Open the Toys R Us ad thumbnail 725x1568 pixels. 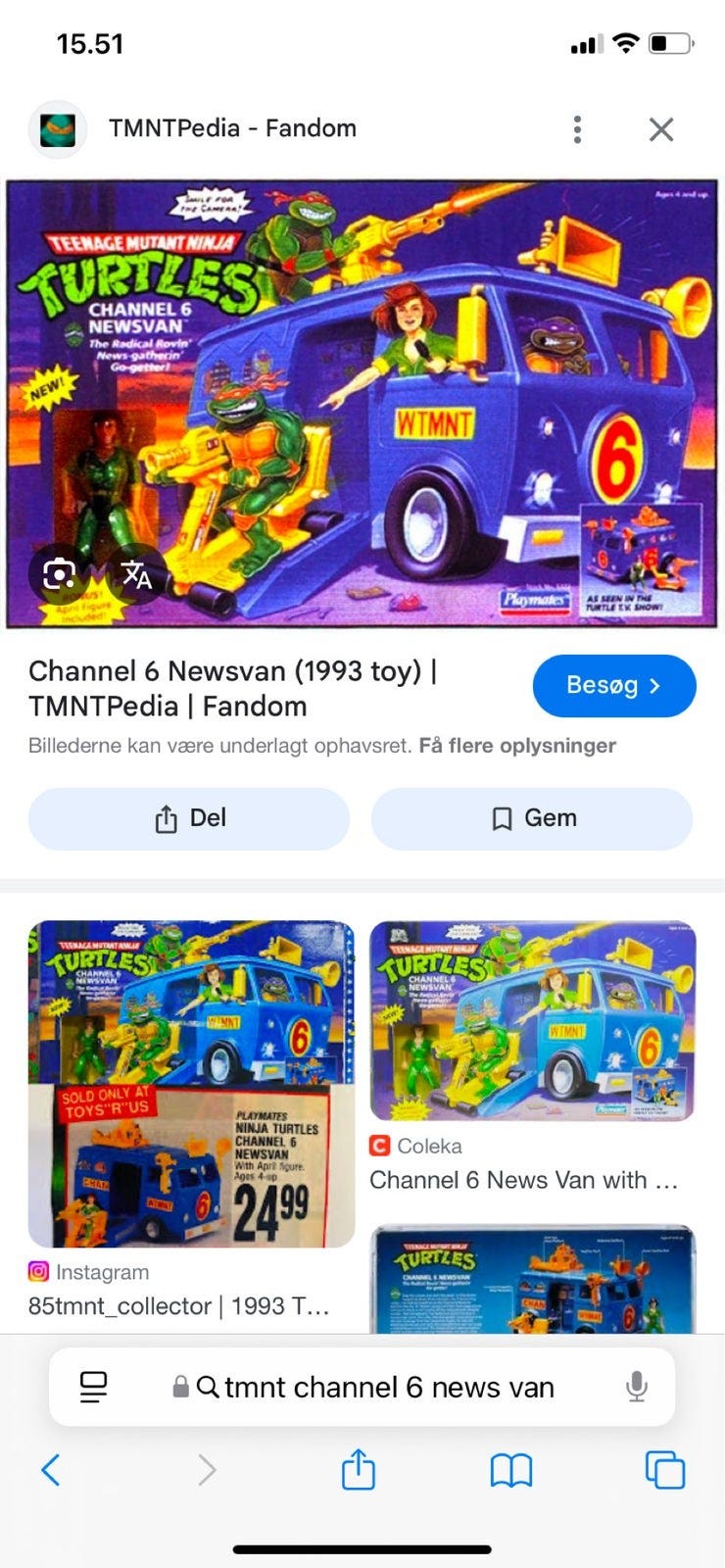point(191,1084)
